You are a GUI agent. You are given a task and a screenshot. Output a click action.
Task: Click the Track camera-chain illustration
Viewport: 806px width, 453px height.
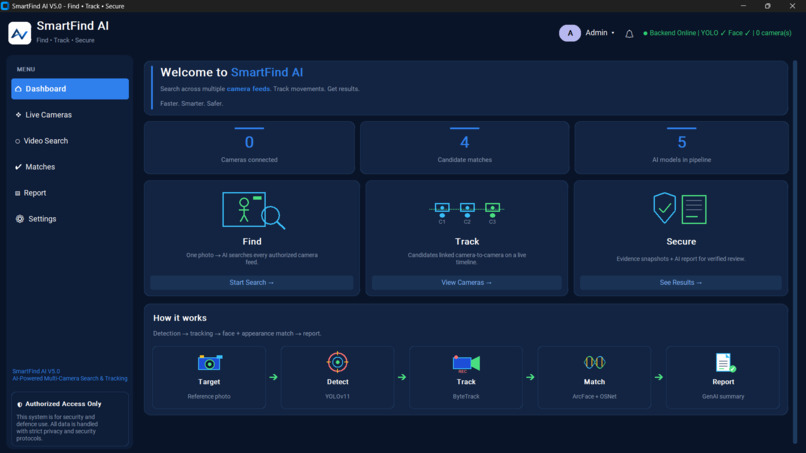coord(467,213)
